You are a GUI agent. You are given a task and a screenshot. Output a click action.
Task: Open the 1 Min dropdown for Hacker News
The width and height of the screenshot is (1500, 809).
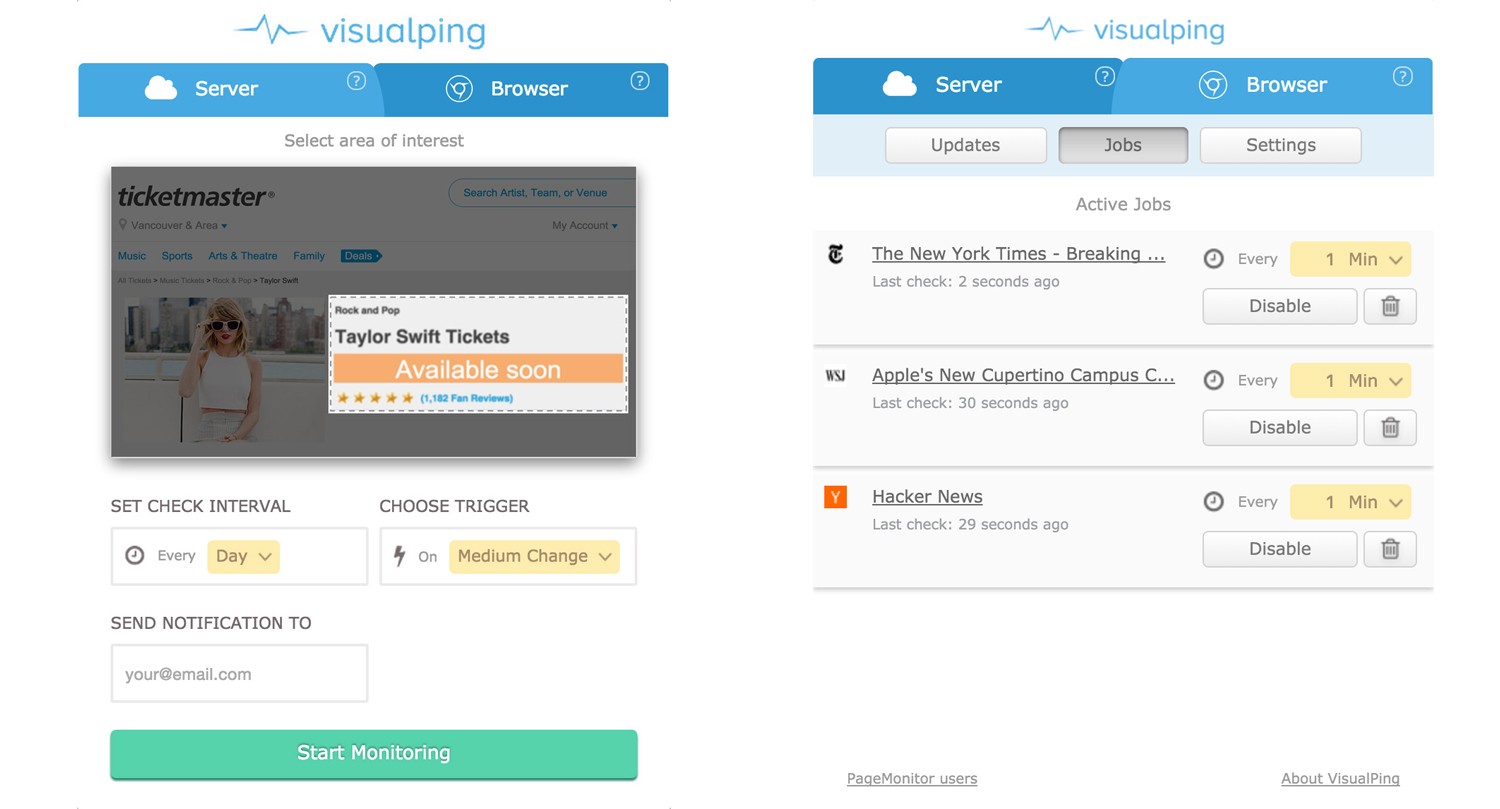pos(1350,502)
